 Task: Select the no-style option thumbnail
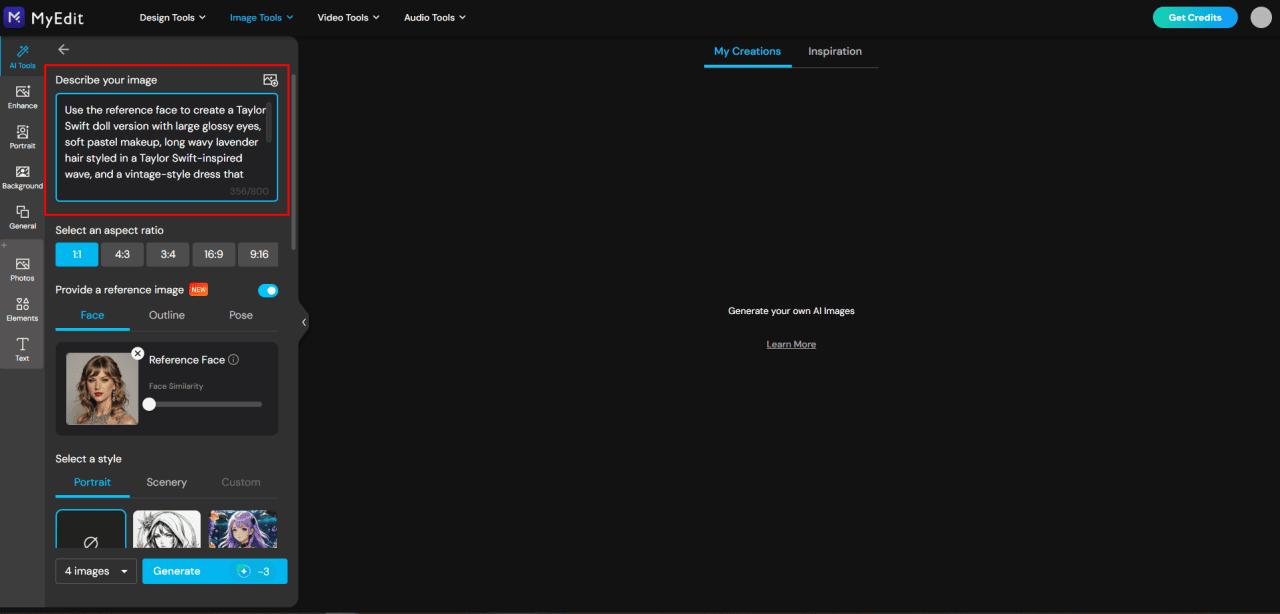tap(91, 530)
